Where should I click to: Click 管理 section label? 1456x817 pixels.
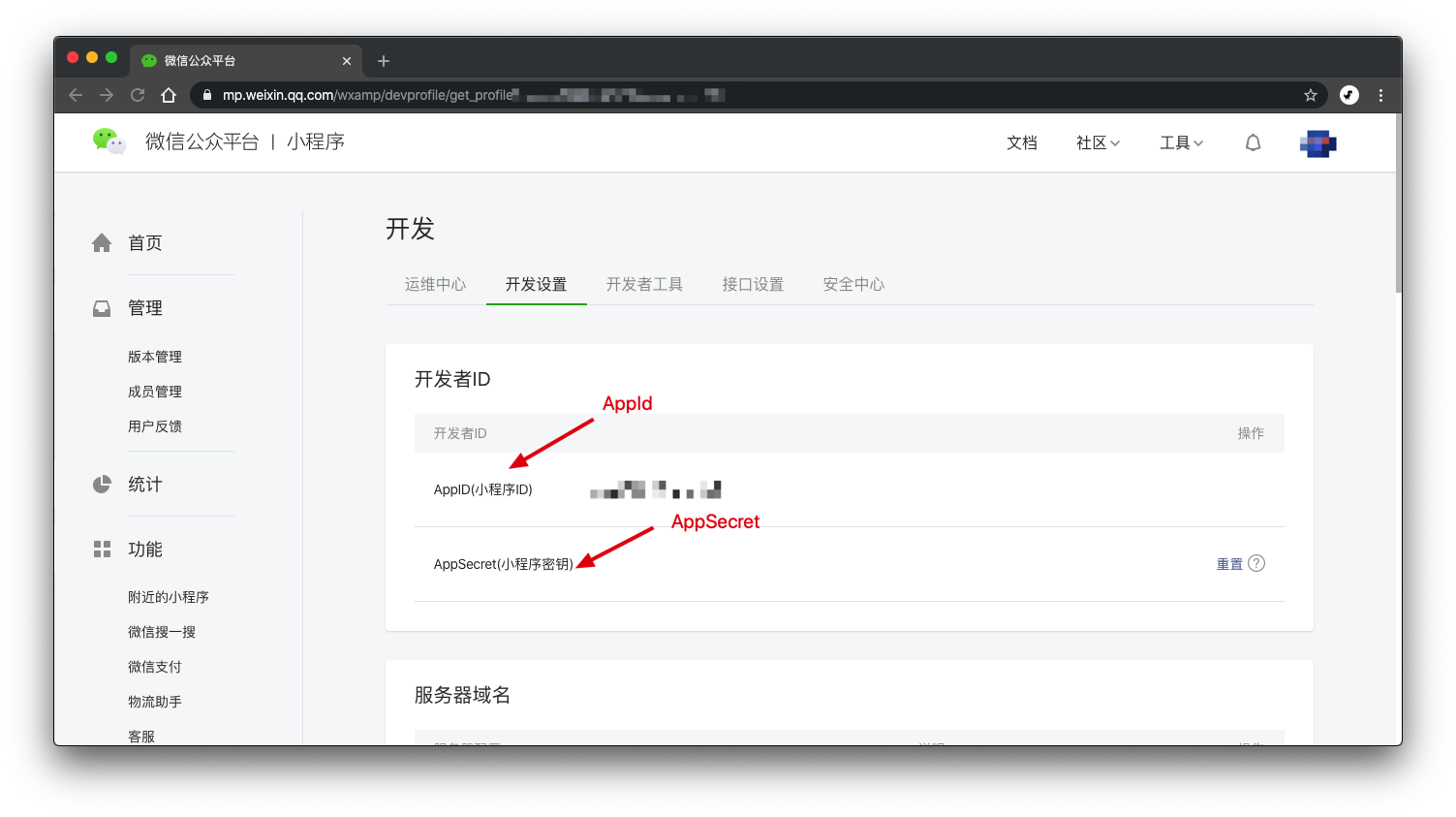145,308
